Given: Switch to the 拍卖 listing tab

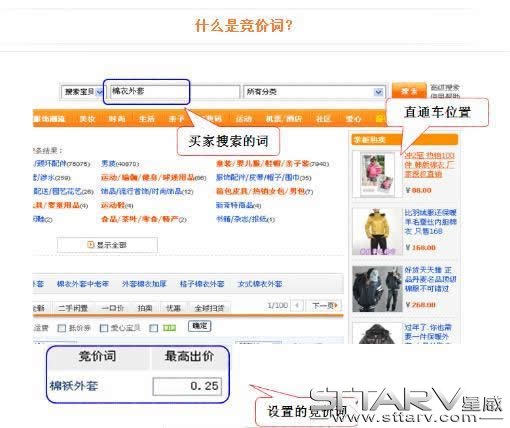Looking at the screenshot, I should tap(145, 308).
